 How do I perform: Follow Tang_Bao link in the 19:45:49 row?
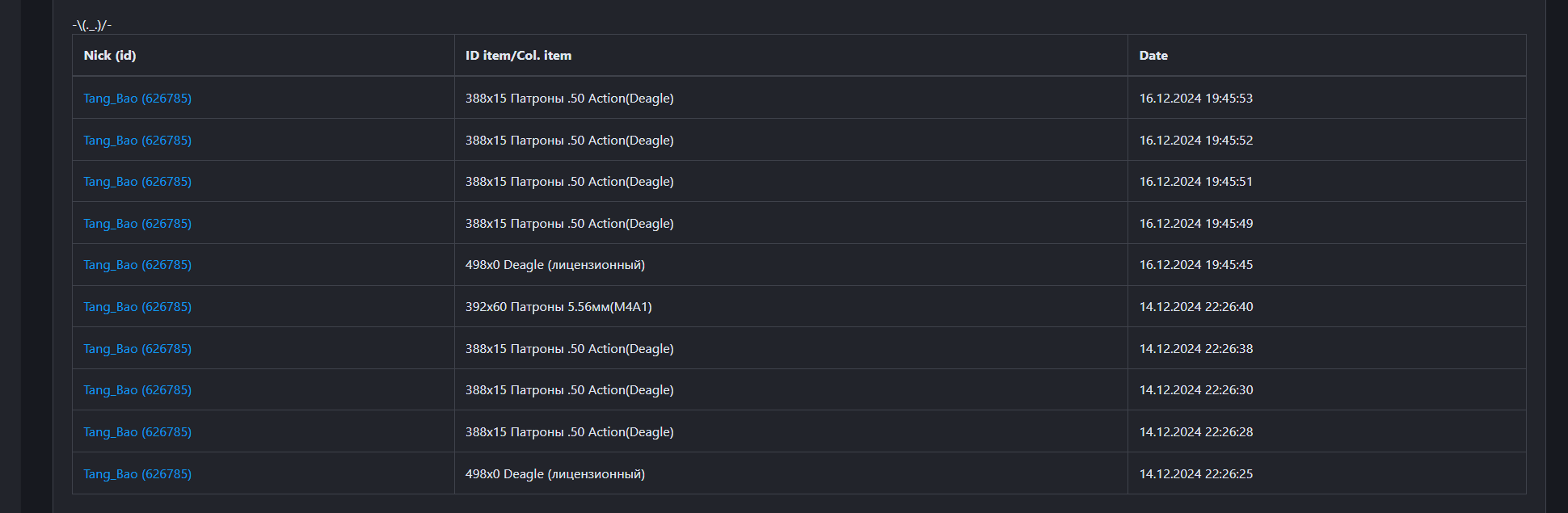(137, 224)
